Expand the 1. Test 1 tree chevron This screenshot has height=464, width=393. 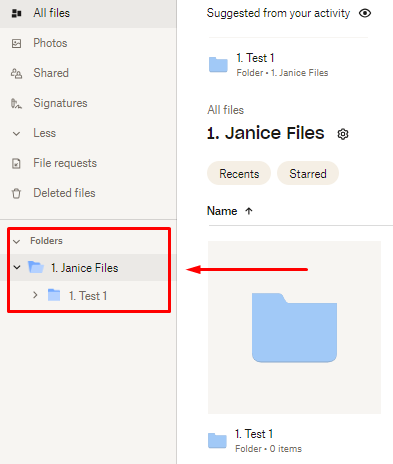[35, 295]
